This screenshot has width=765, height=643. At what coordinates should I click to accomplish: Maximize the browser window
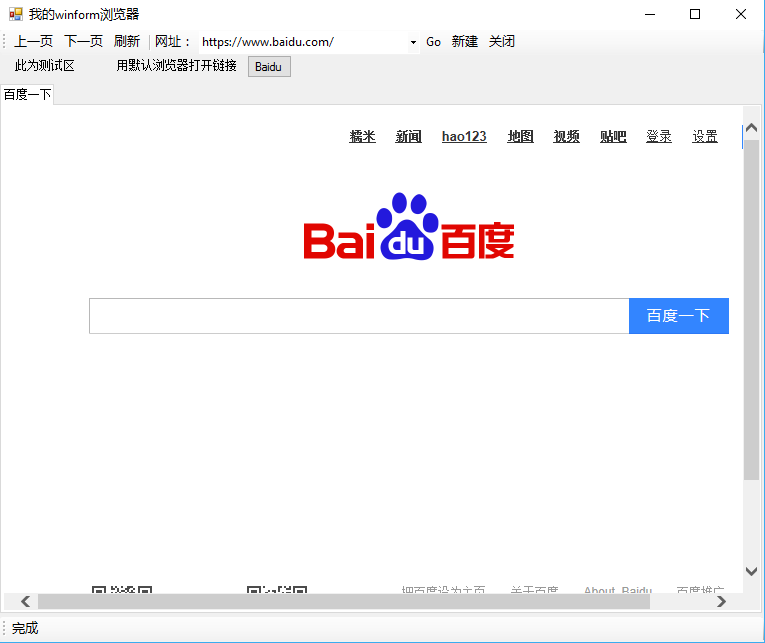[695, 14]
